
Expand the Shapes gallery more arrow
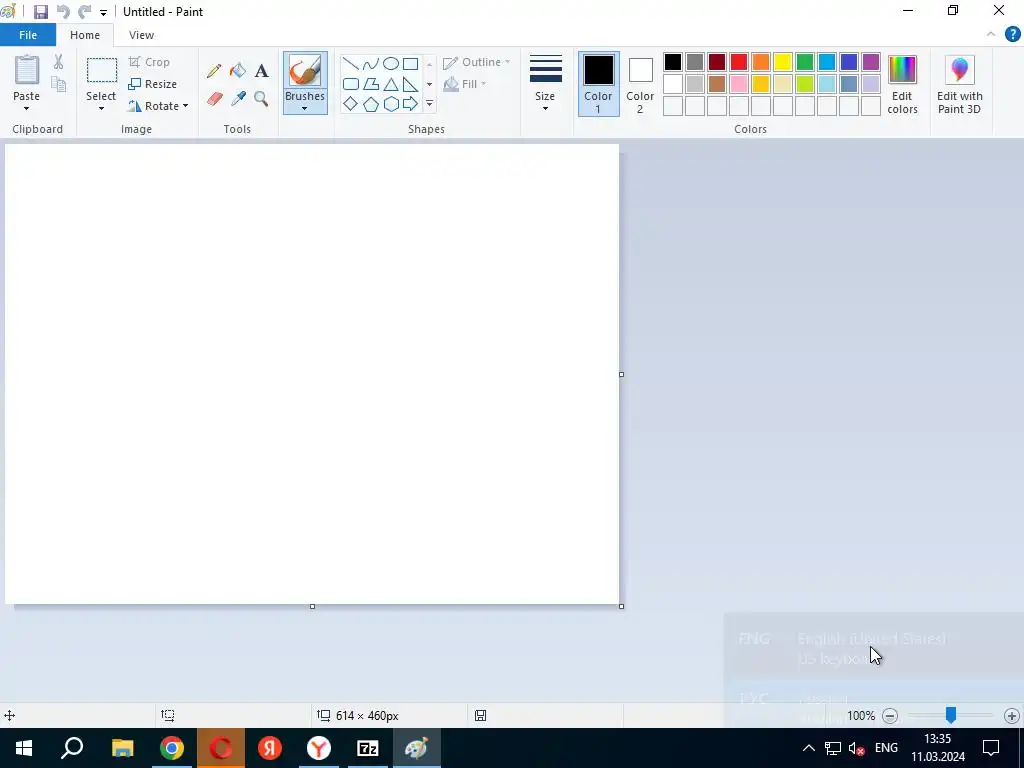pos(429,104)
